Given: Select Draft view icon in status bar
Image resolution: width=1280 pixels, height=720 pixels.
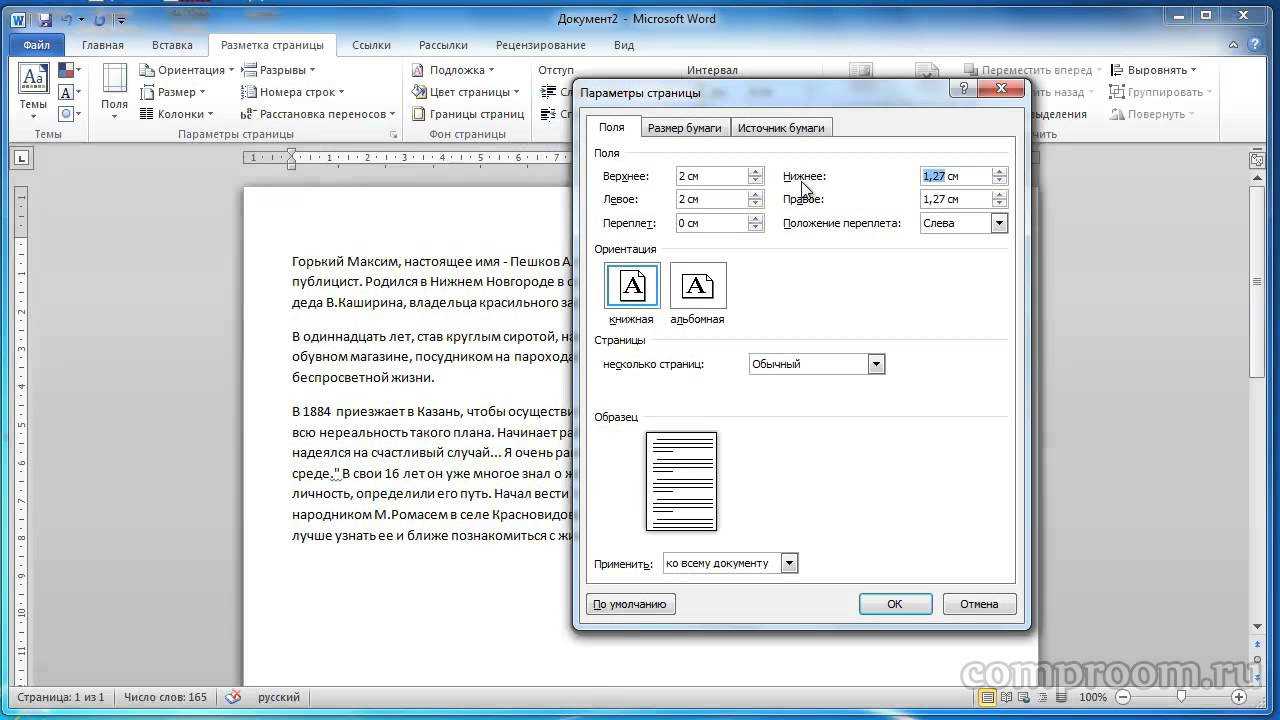Looking at the screenshot, I should tap(1062, 697).
